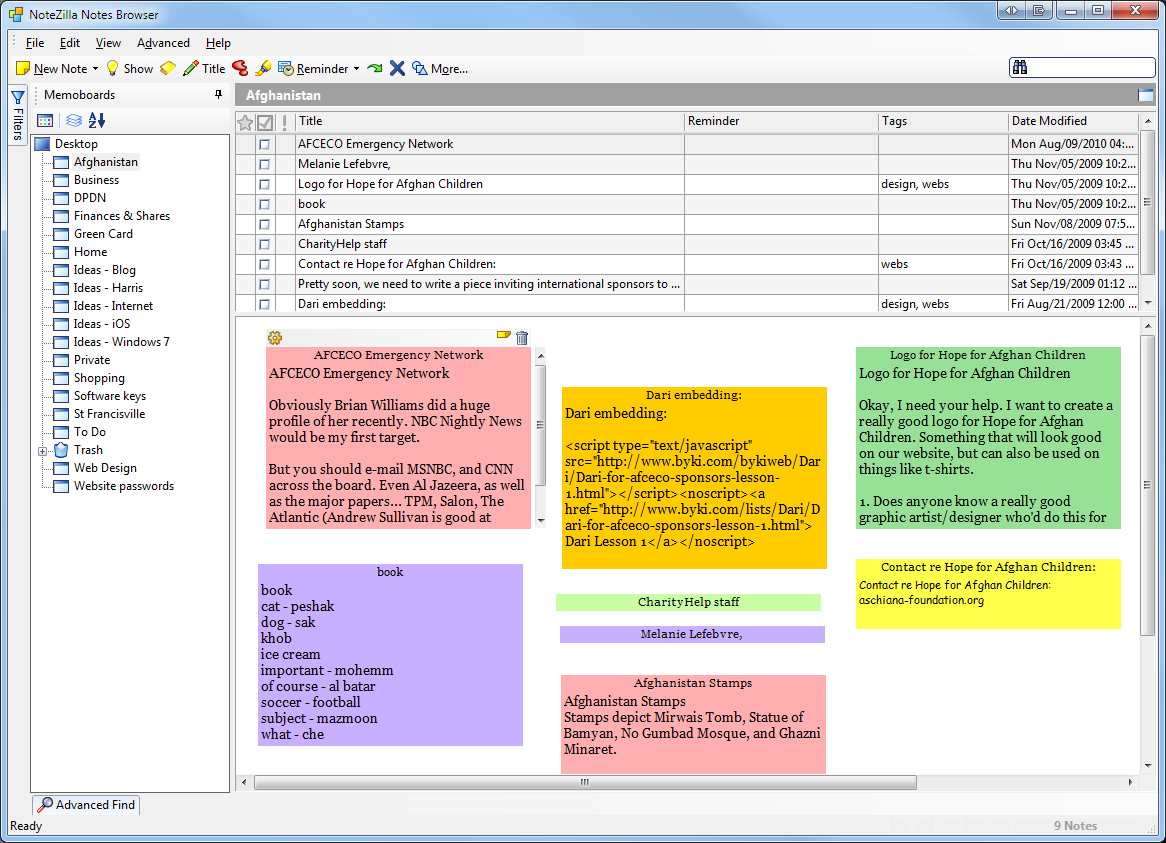
Task: Open the New Note dropdown arrow
Action: click(95, 69)
